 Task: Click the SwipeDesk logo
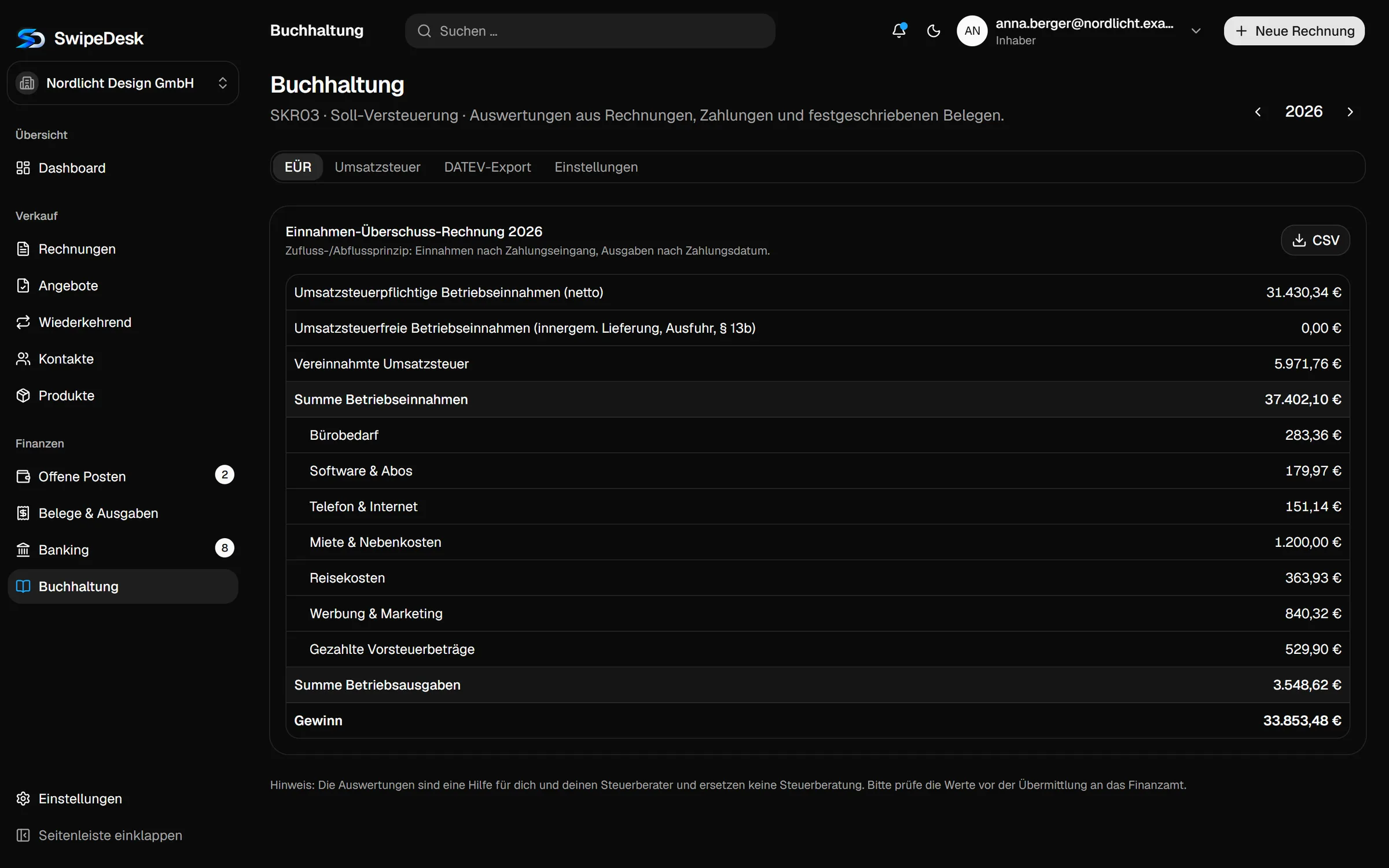point(80,38)
